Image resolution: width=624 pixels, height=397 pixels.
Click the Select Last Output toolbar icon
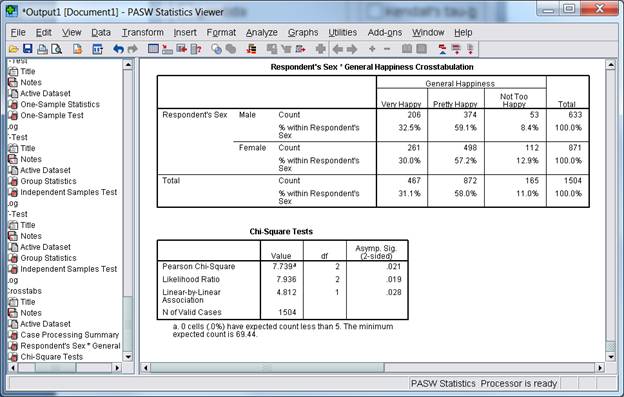(252, 49)
